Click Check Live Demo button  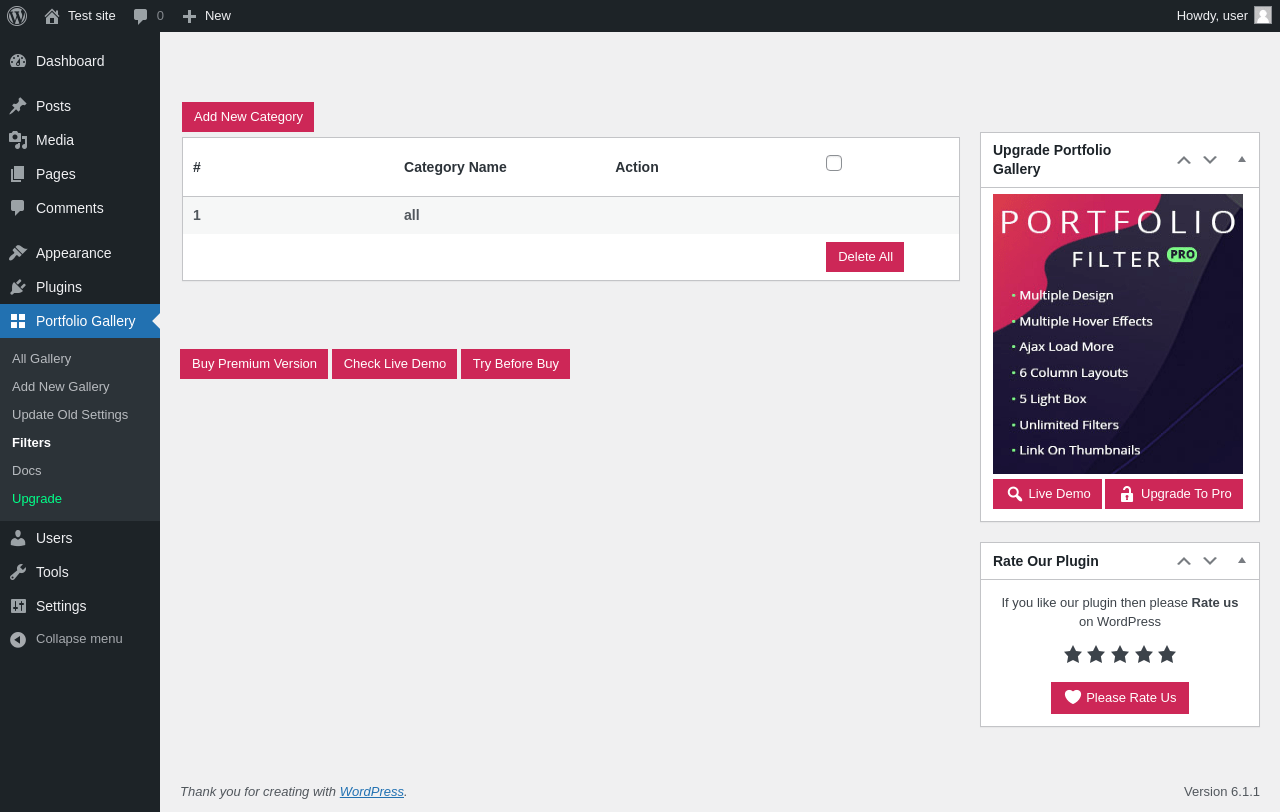coord(395,364)
